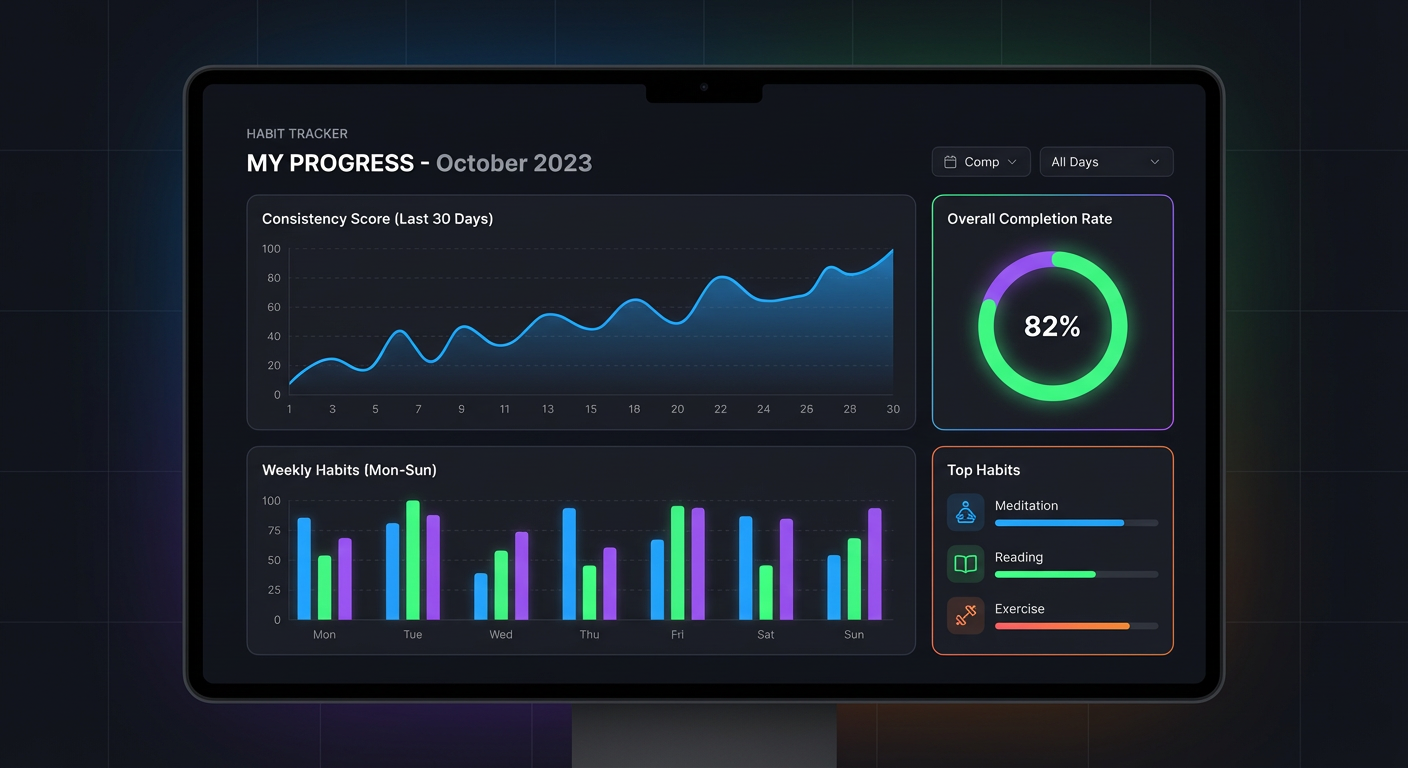Image resolution: width=1408 pixels, height=768 pixels.
Task: Expand the Comp dropdown chevron
Action: click(x=1012, y=162)
